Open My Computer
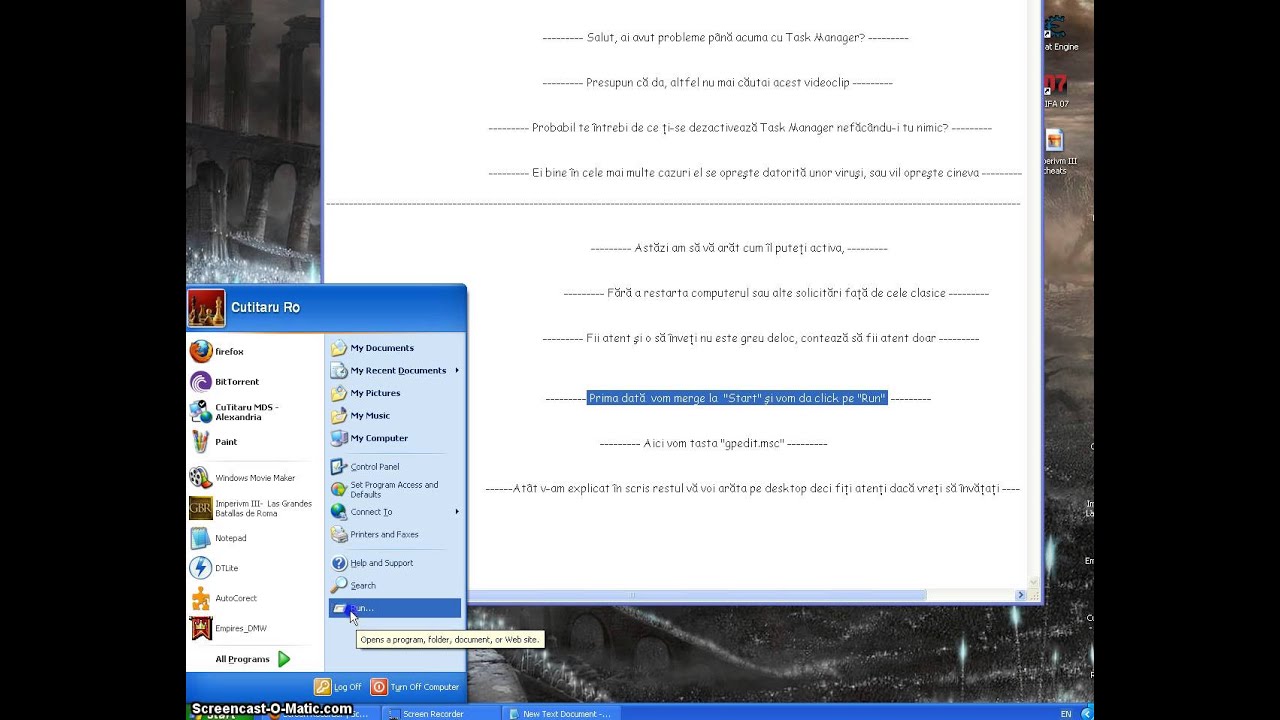Image resolution: width=1280 pixels, height=720 pixels. 395,438
